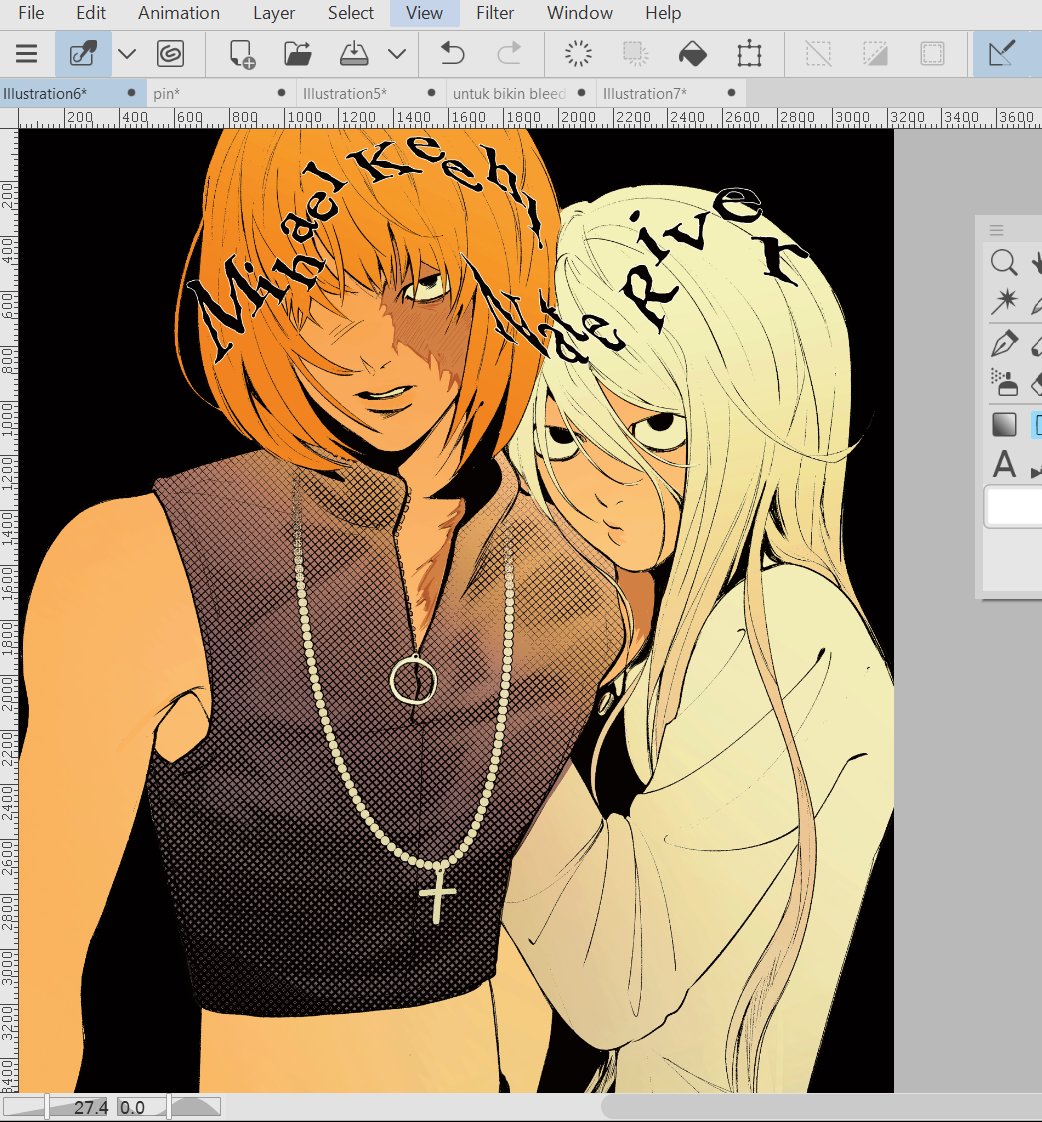Viewport: 1042px width, 1122px height.
Task: Click the Invert selected area icon
Action: point(875,54)
